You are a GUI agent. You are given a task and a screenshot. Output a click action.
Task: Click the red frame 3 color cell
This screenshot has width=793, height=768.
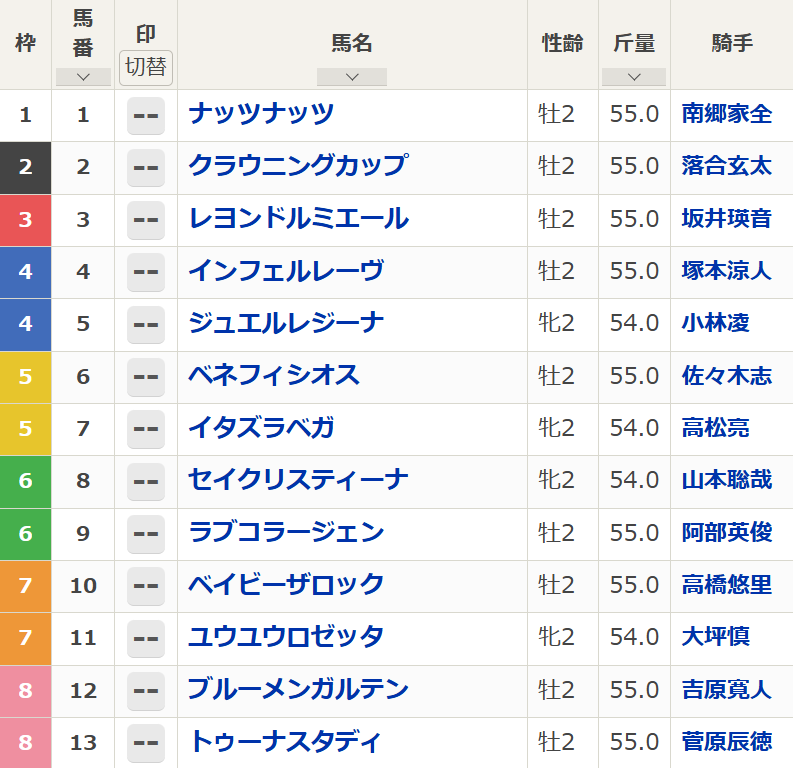(x=25, y=220)
